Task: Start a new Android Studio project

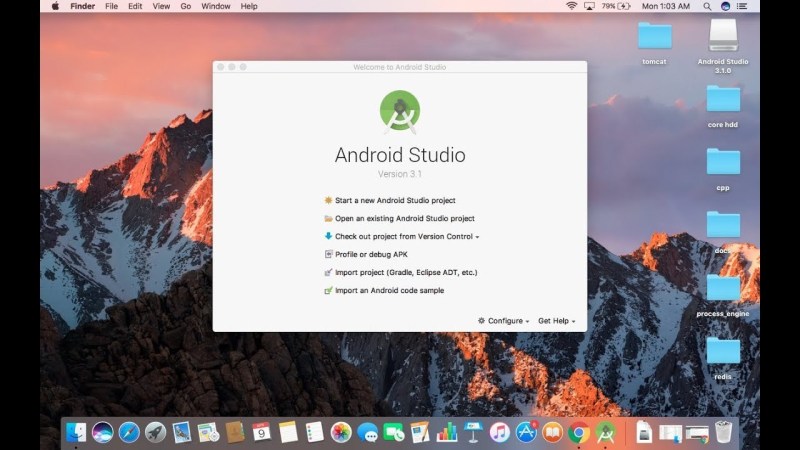Action: 394,200
